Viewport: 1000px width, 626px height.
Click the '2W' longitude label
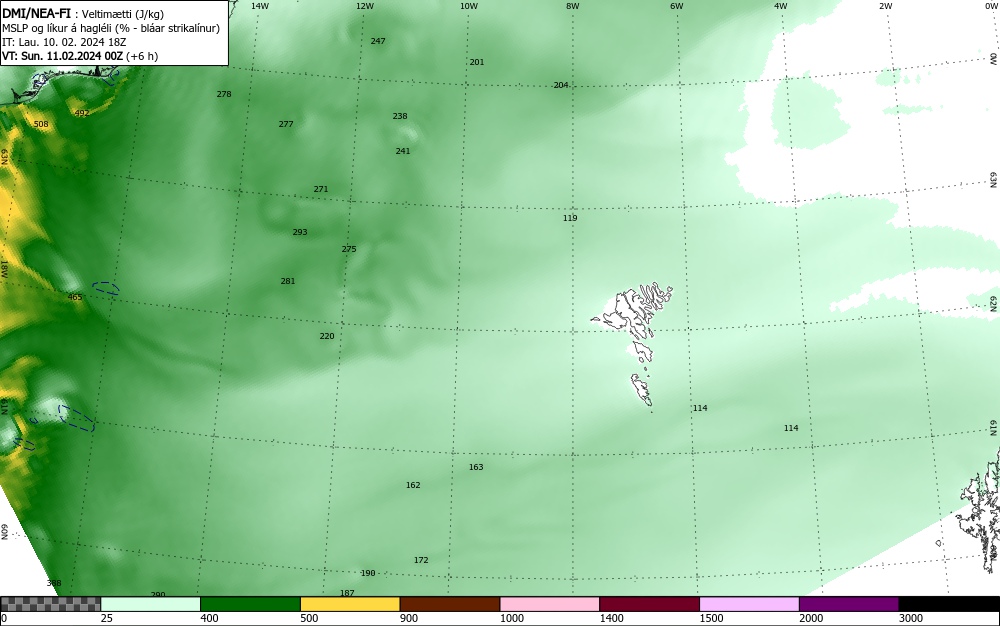click(886, 6)
